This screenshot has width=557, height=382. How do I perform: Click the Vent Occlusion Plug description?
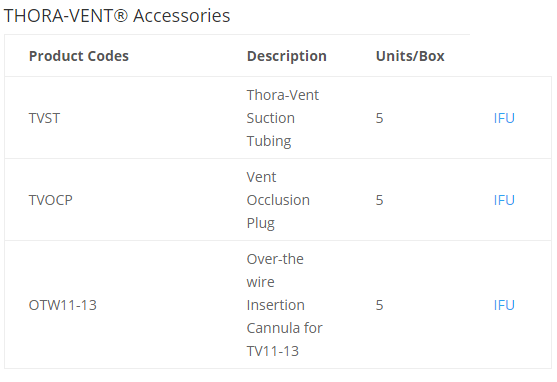[278, 200]
